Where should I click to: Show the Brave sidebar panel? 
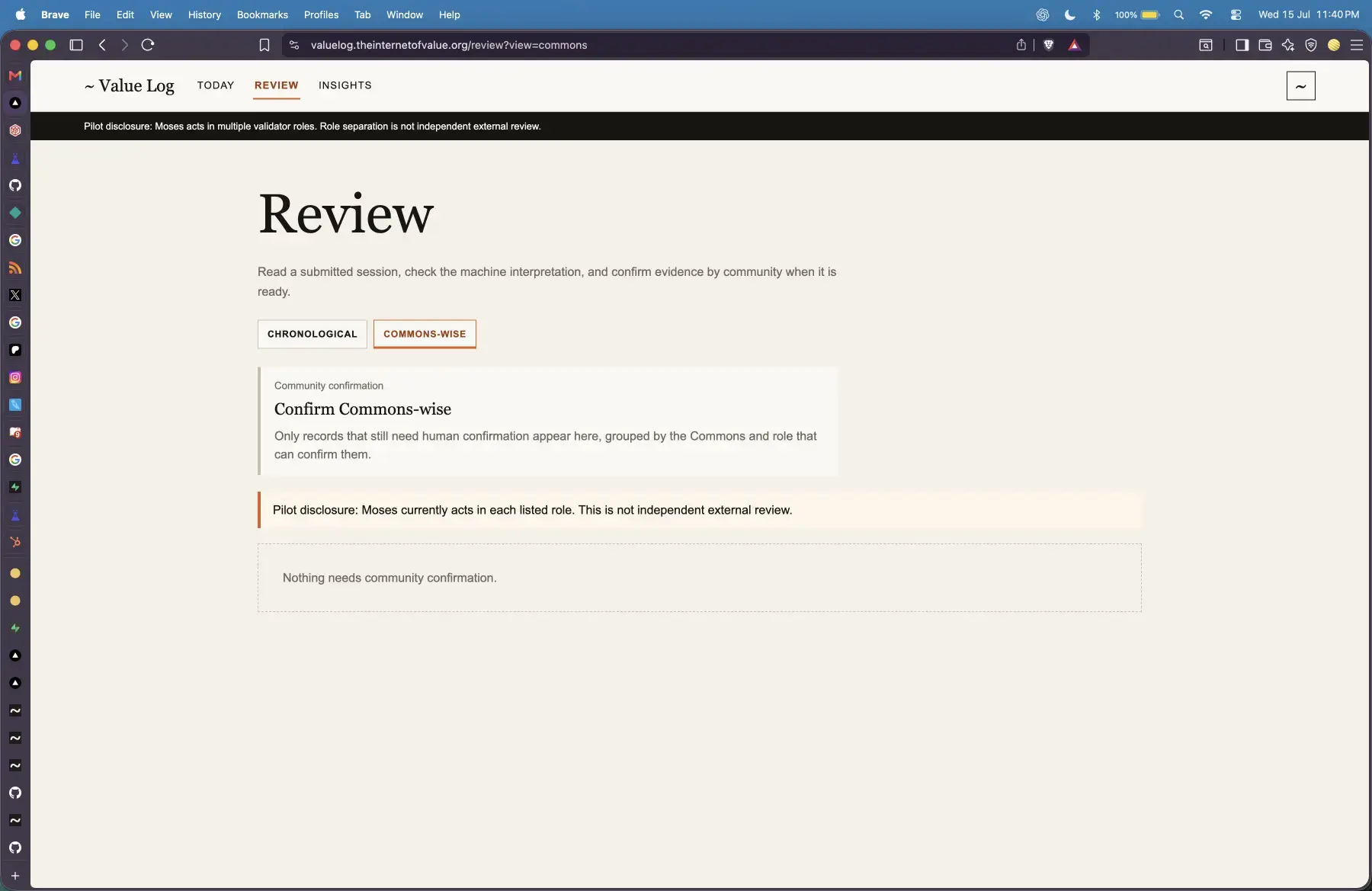click(1242, 45)
